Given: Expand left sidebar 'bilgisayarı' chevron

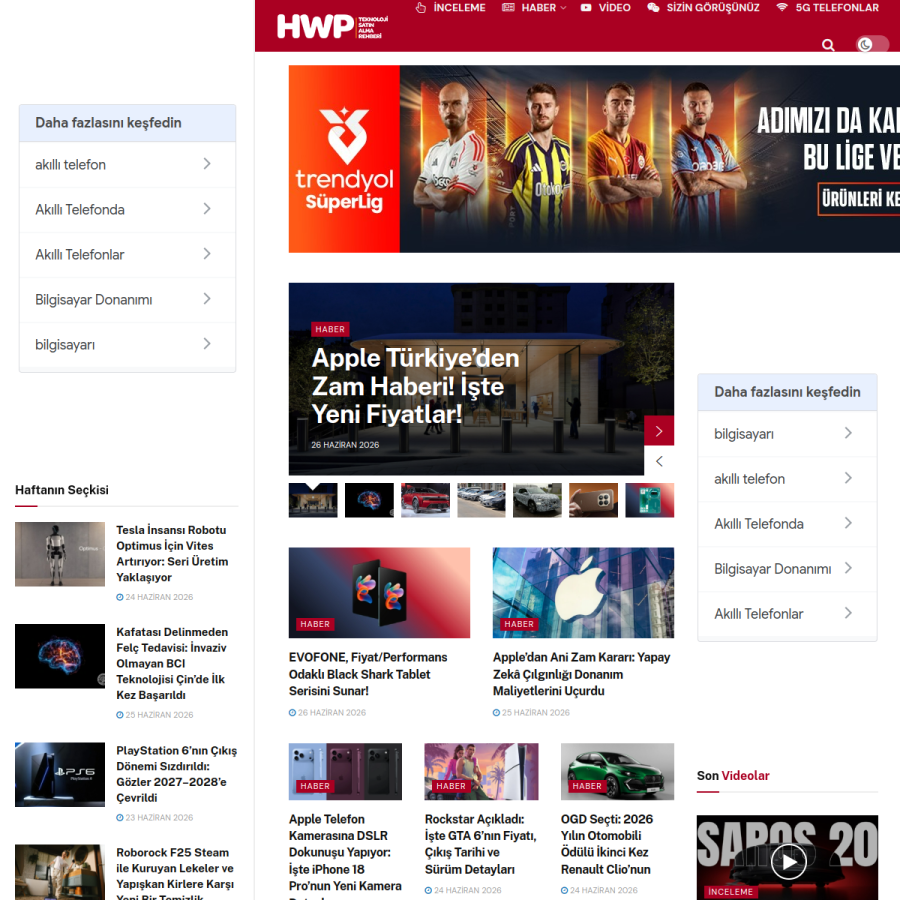Looking at the screenshot, I should (x=207, y=344).
